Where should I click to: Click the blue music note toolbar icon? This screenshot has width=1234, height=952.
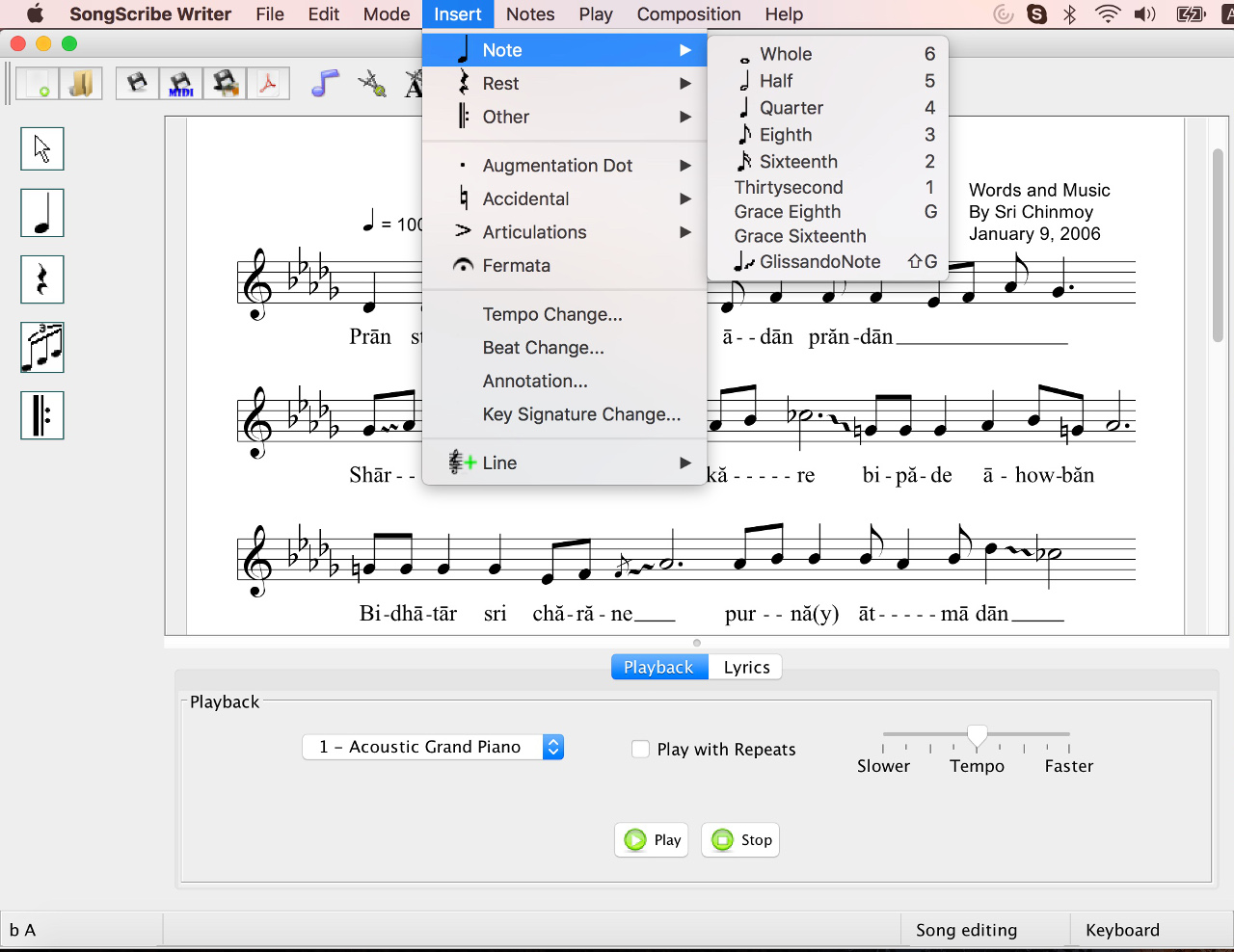325,84
